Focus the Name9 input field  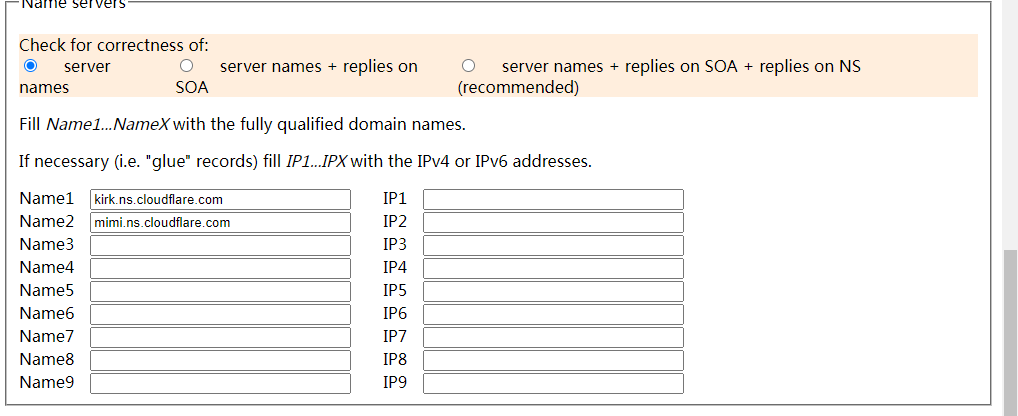[x=220, y=384]
